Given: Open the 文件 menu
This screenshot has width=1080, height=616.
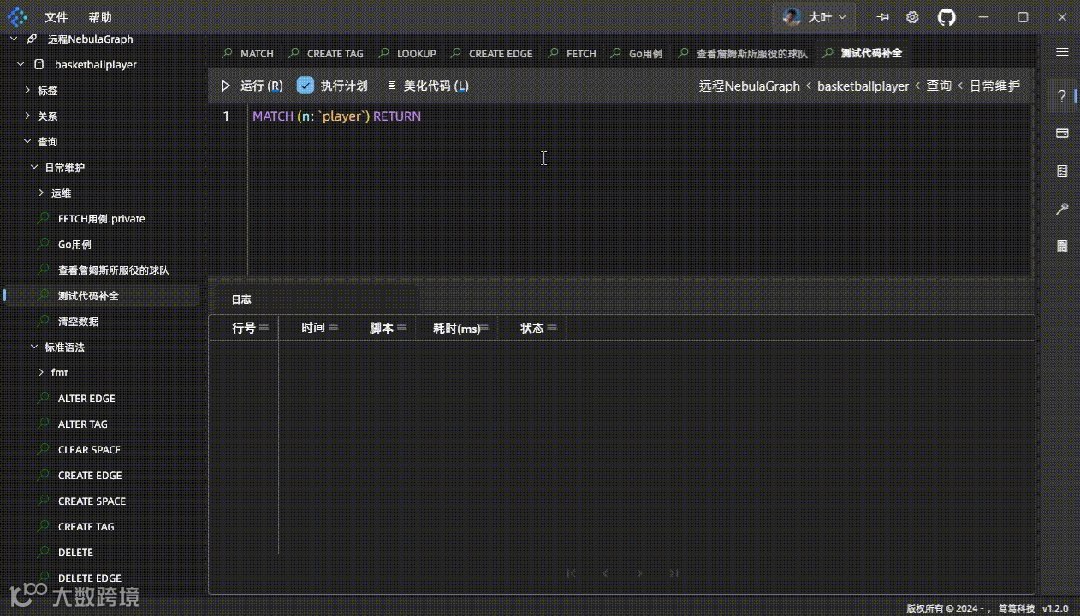Looking at the screenshot, I should point(56,17).
